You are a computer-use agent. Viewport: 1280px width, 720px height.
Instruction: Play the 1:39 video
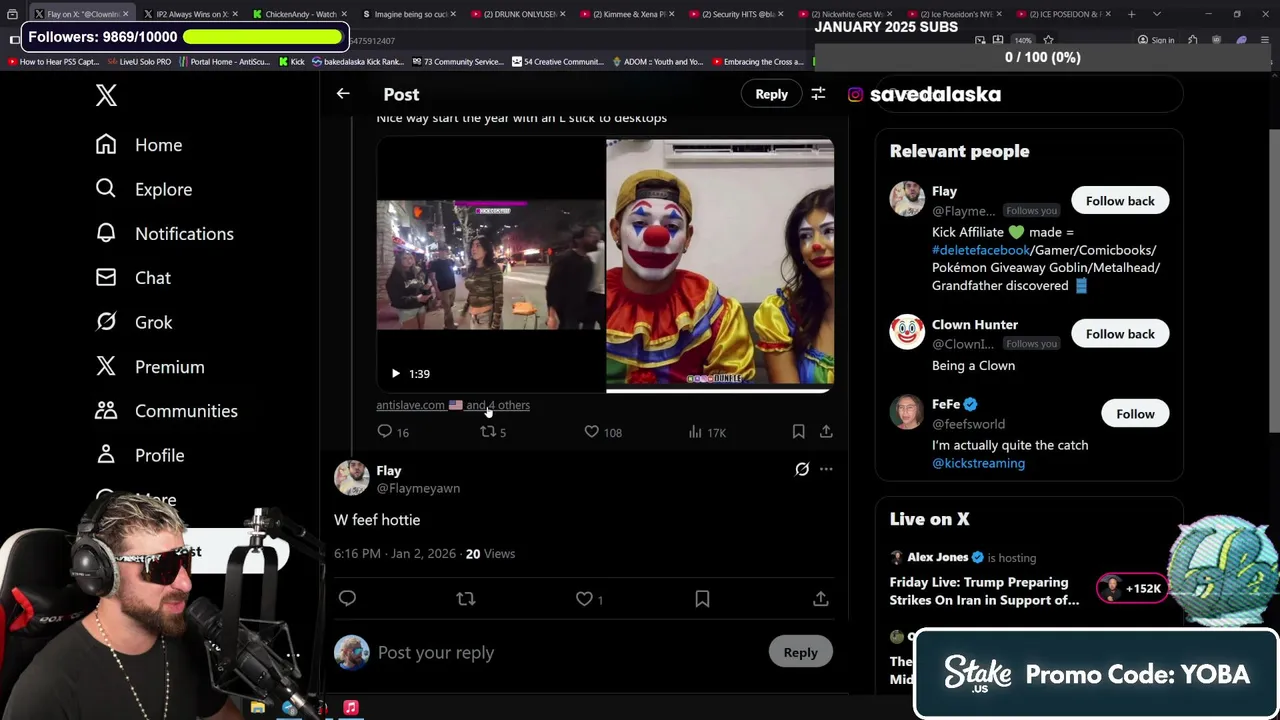[x=396, y=374]
